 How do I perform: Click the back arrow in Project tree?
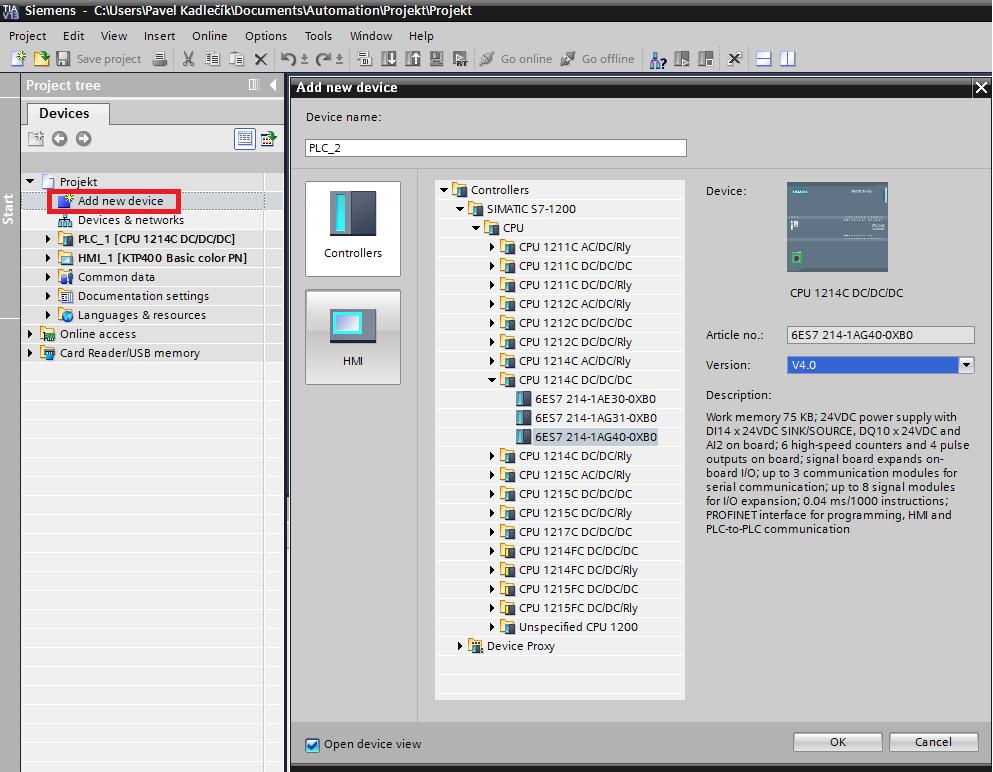click(60, 139)
